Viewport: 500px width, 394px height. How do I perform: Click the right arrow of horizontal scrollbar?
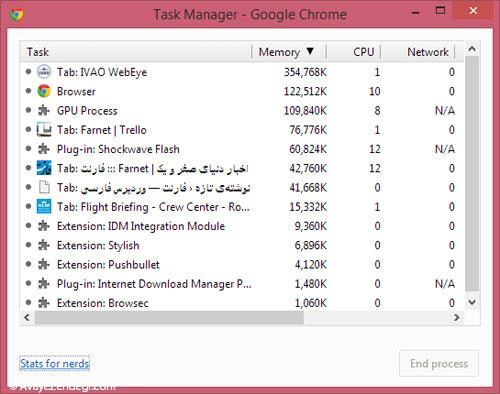[457, 318]
